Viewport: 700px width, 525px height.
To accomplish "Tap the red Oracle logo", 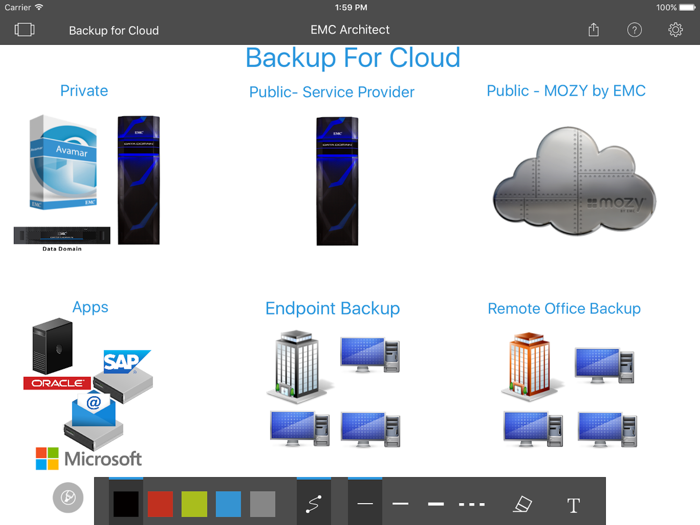I will (57, 383).
